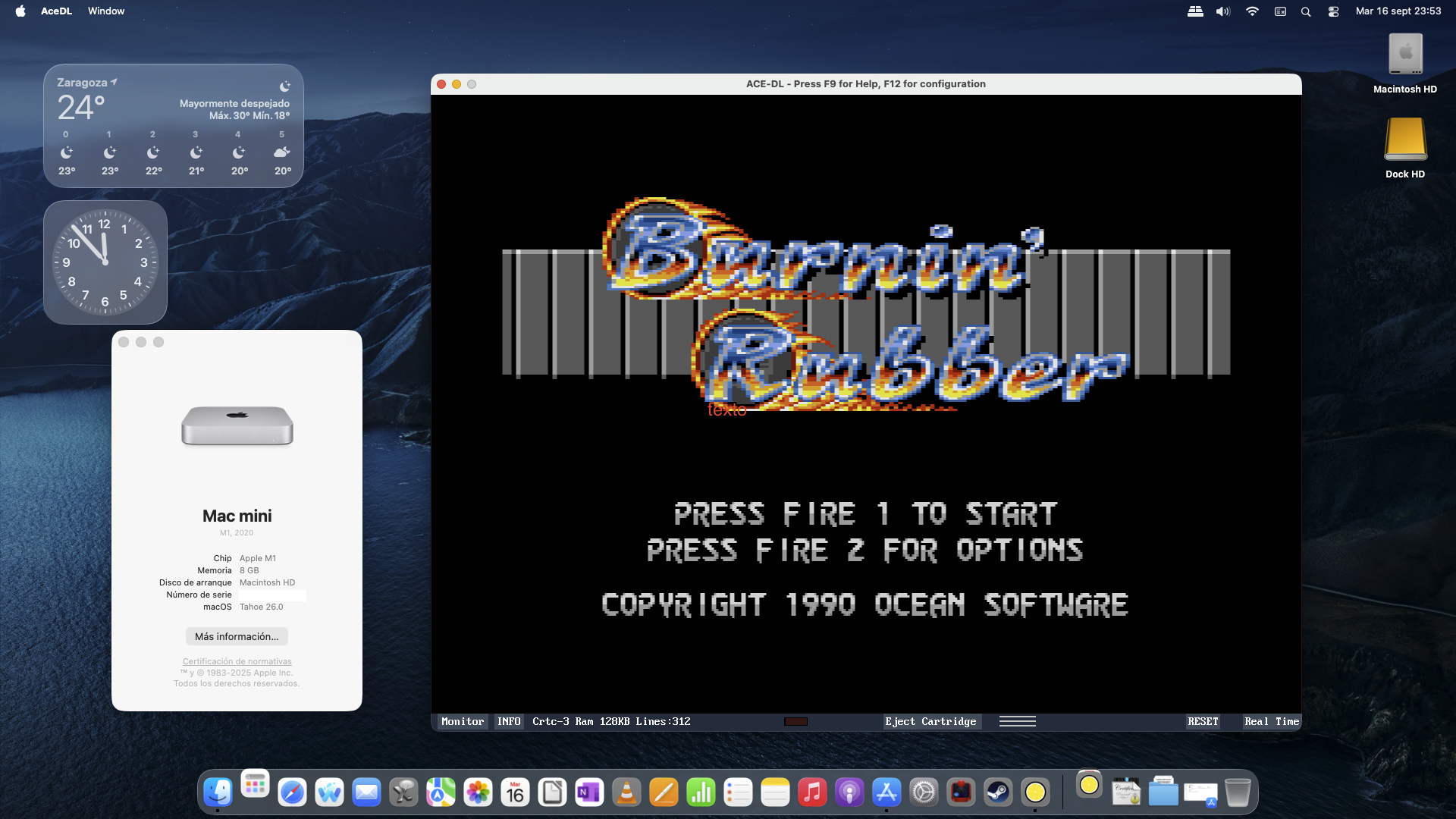This screenshot has height=819, width=1456.
Task: Click the Wi-Fi status dropdown in menu bar
Action: (x=1252, y=11)
